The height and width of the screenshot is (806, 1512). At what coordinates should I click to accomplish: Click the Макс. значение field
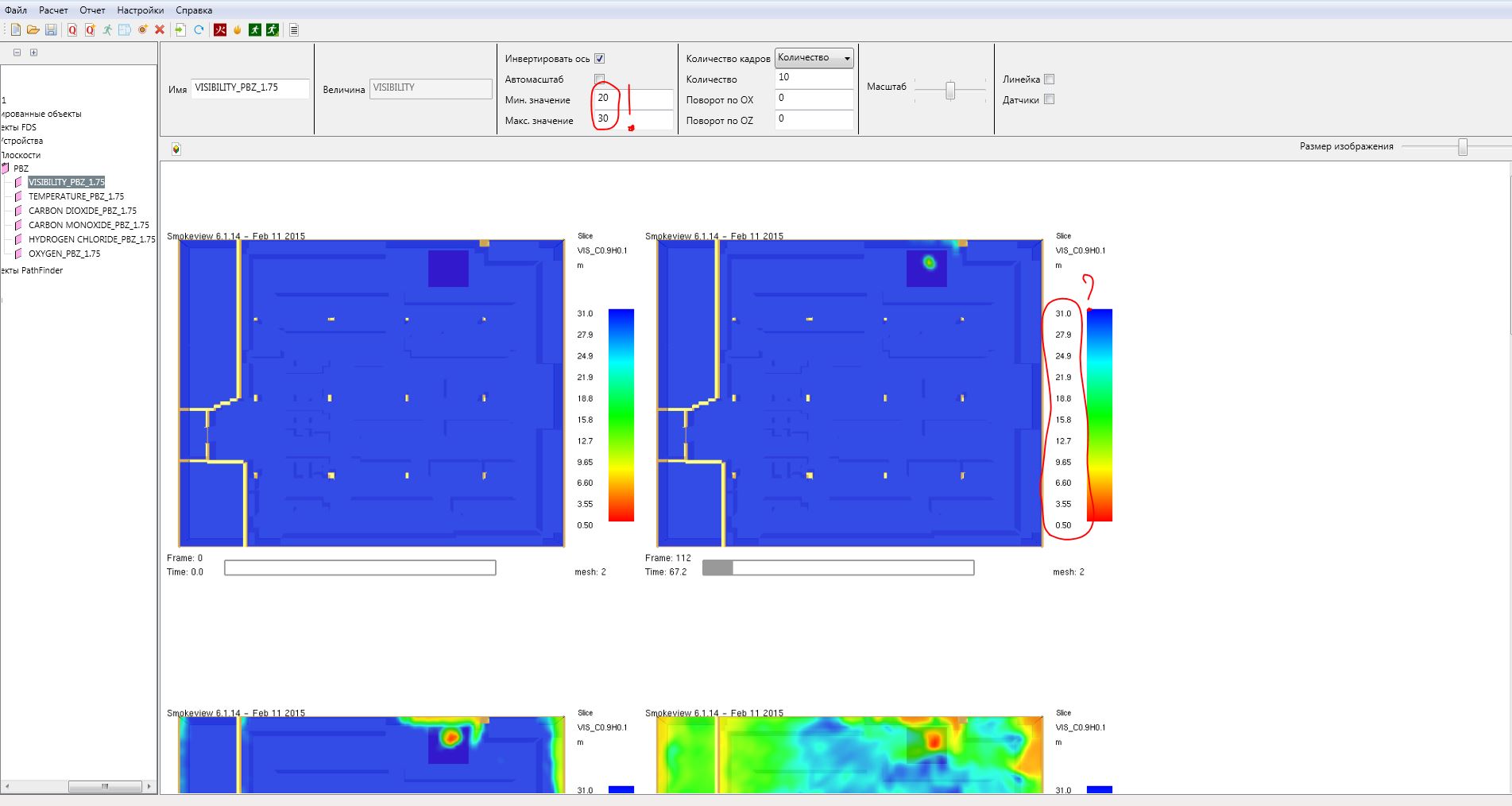tap(634, 119)
